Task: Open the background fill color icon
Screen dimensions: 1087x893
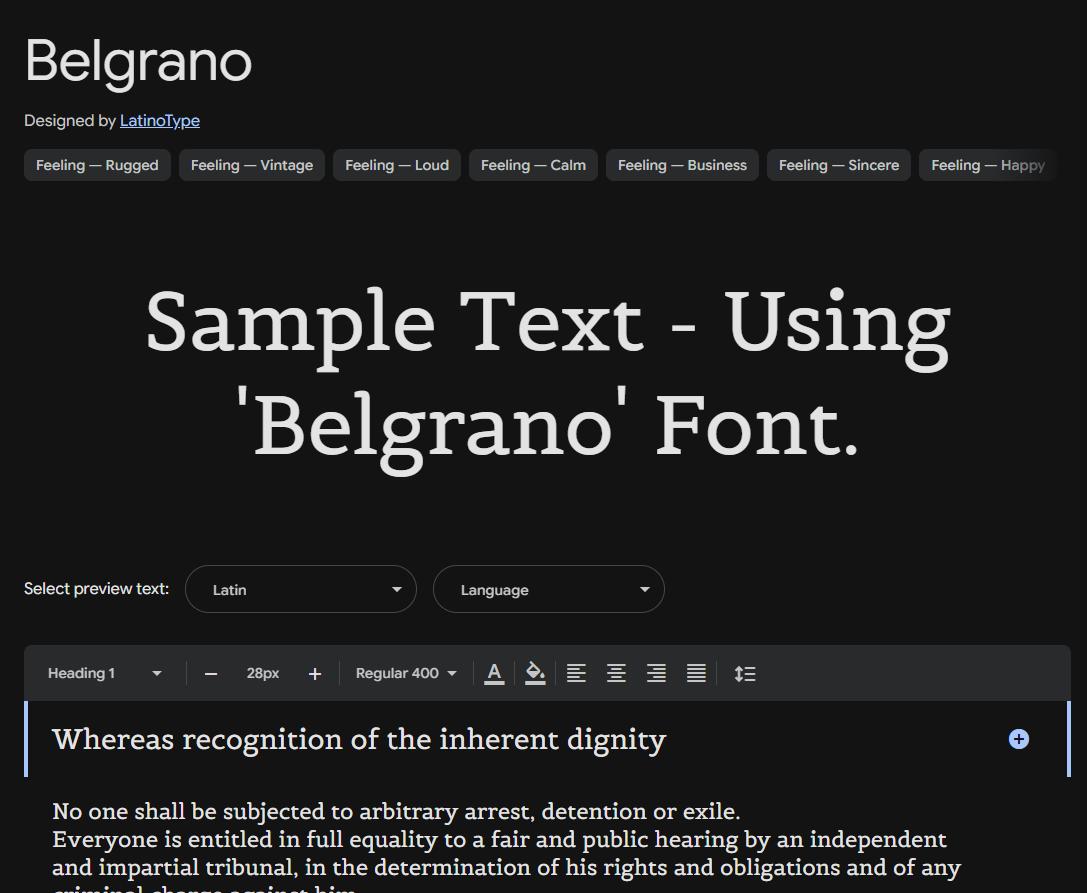Action: [535, 673]
